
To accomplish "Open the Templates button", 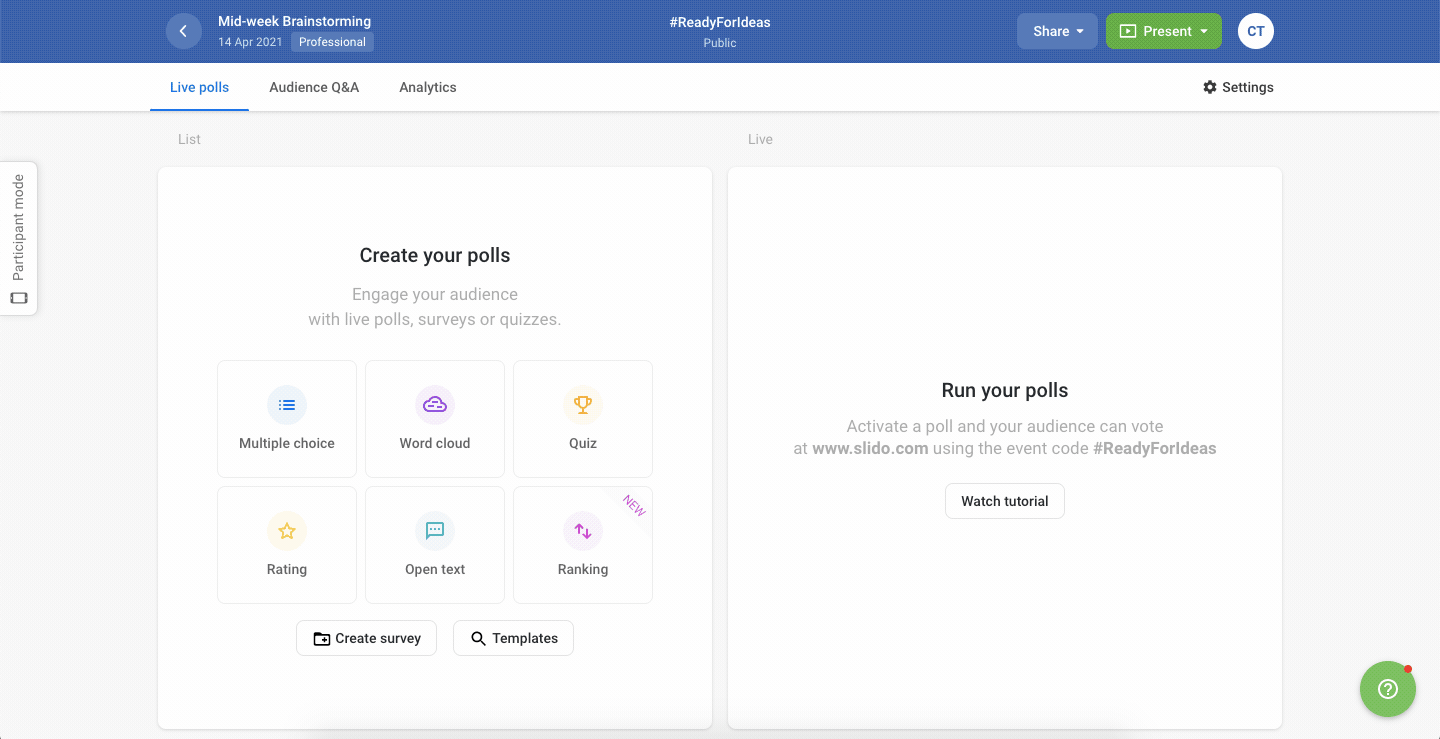I will [x=513, y=638].
